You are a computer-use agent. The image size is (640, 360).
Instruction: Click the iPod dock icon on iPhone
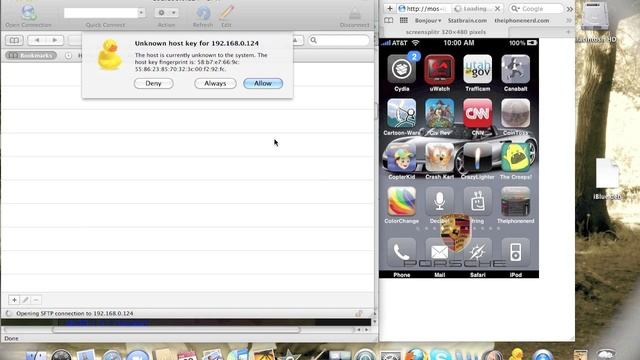[516, 252]
